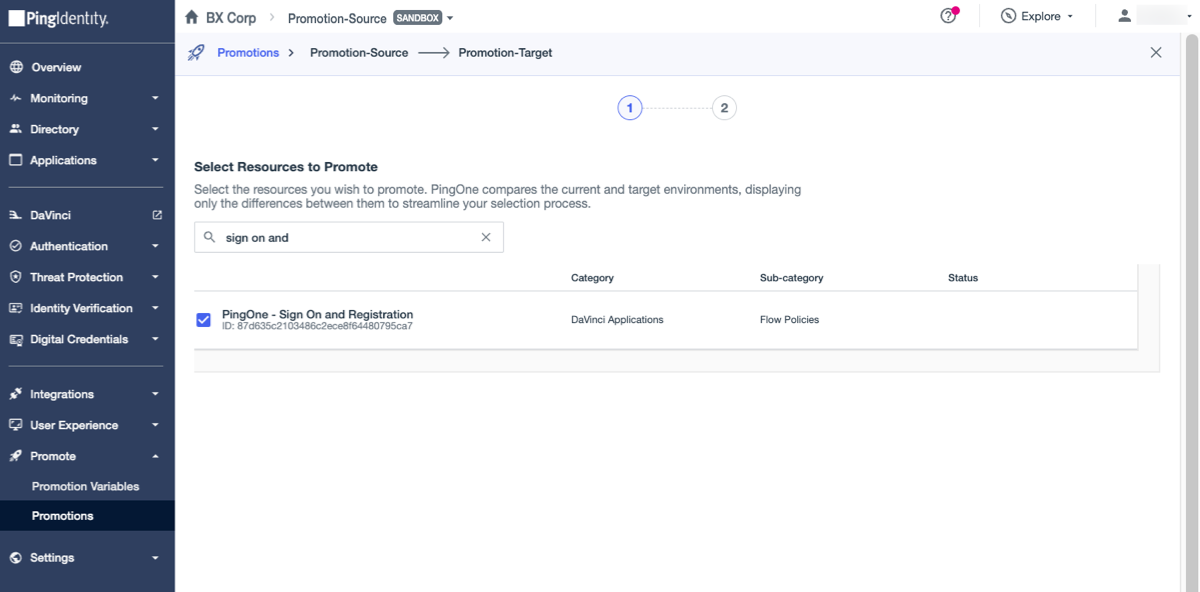Open the Settings sidebar label

coord(52,558)
